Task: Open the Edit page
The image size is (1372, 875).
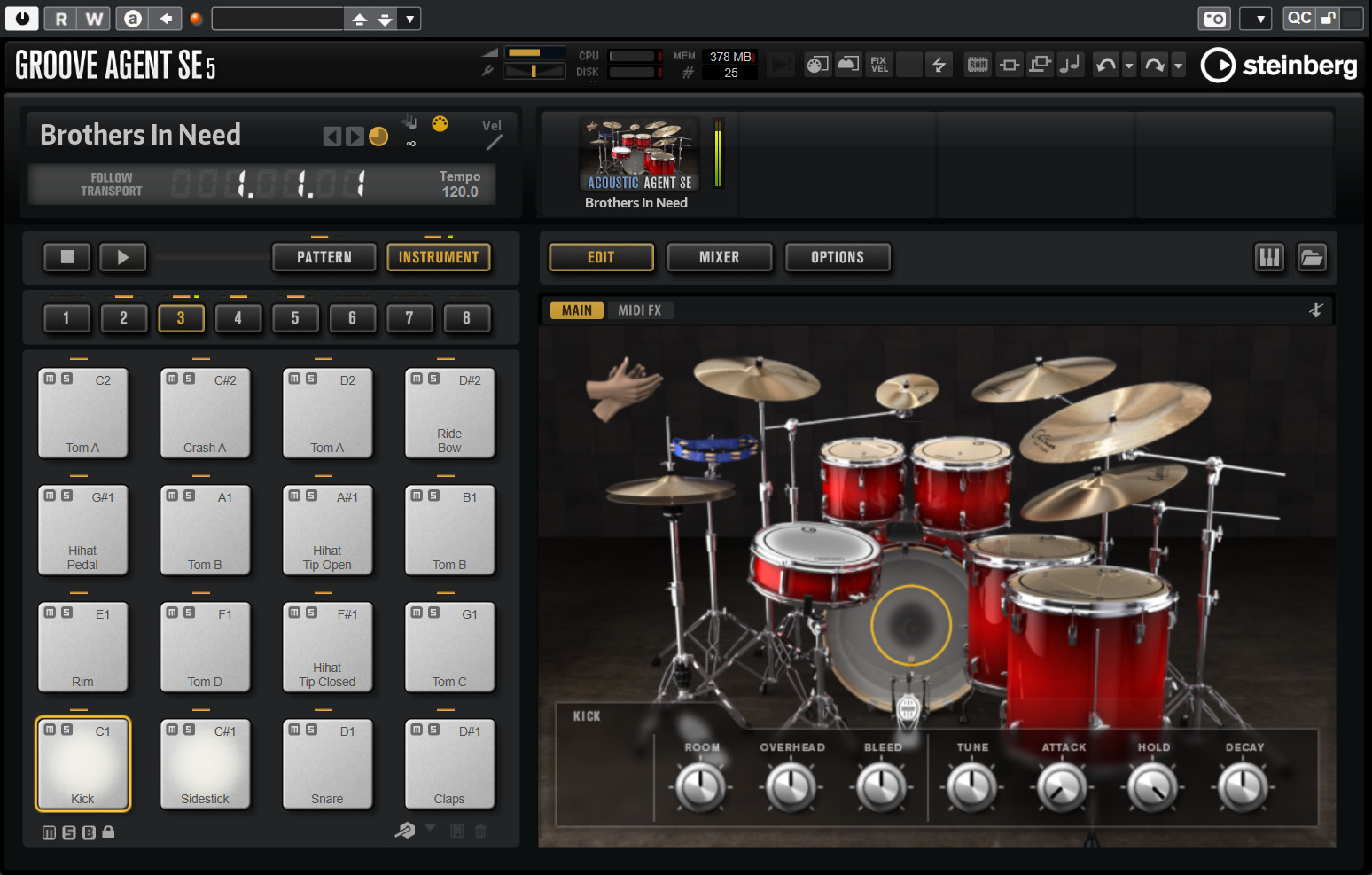Action: coord(601,257)
